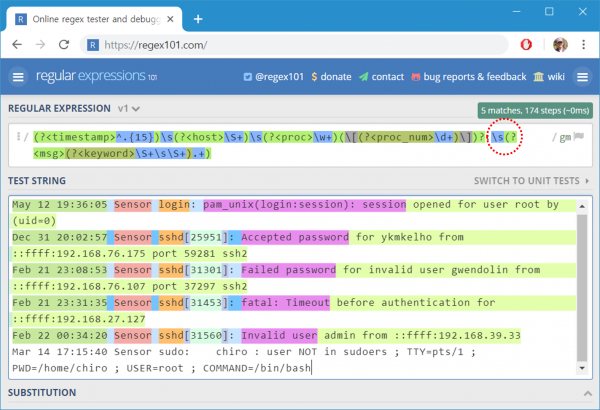The width and height of the screenshot is (600, 410).
Task: Click the browser forward button
Action: 40,45
